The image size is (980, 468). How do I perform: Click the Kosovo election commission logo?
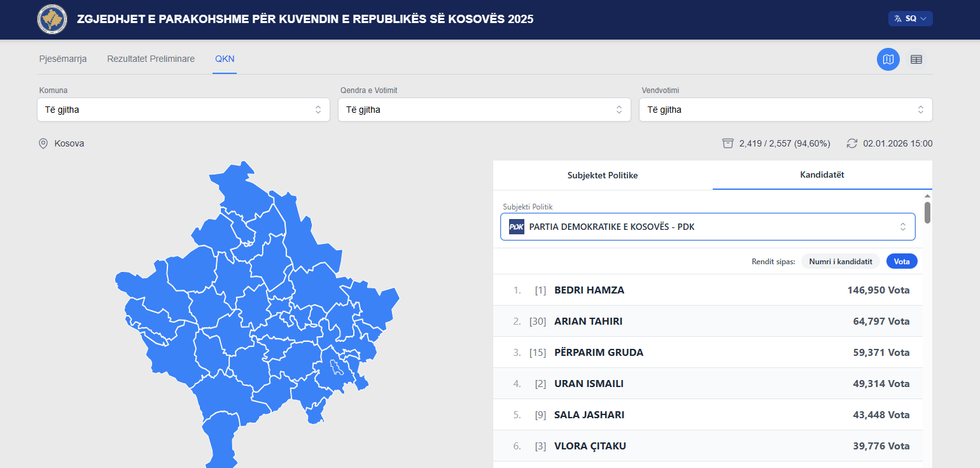(x=51, y=19)
